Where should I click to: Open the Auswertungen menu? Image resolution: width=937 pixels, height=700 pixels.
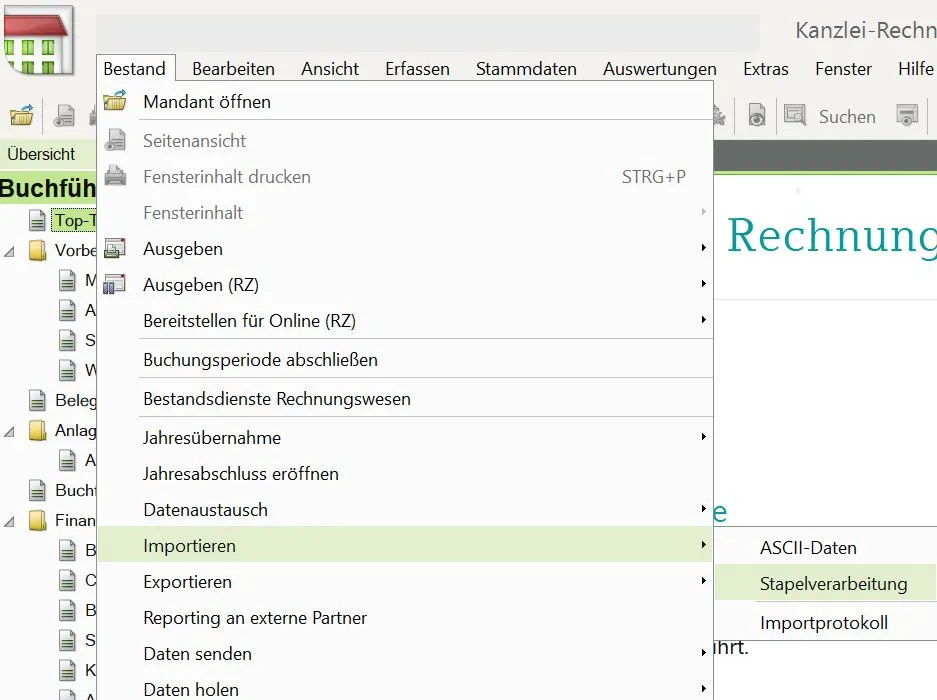659,68
